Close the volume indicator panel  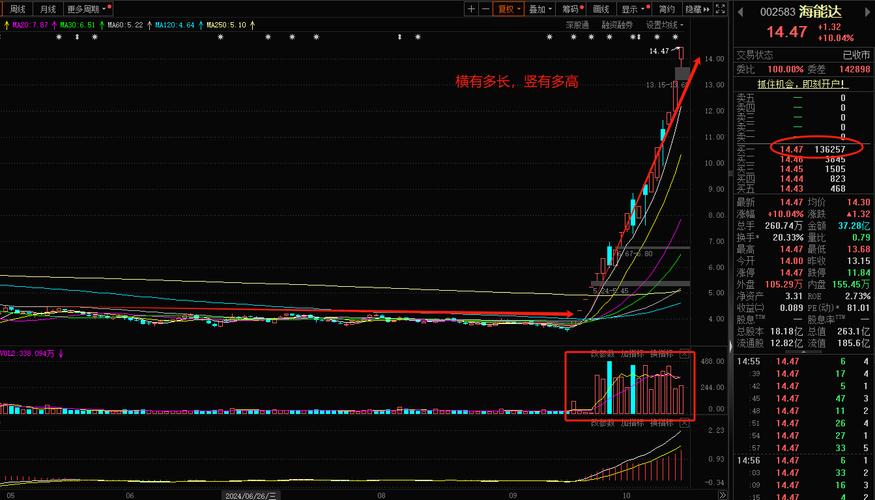pos(684,354)
